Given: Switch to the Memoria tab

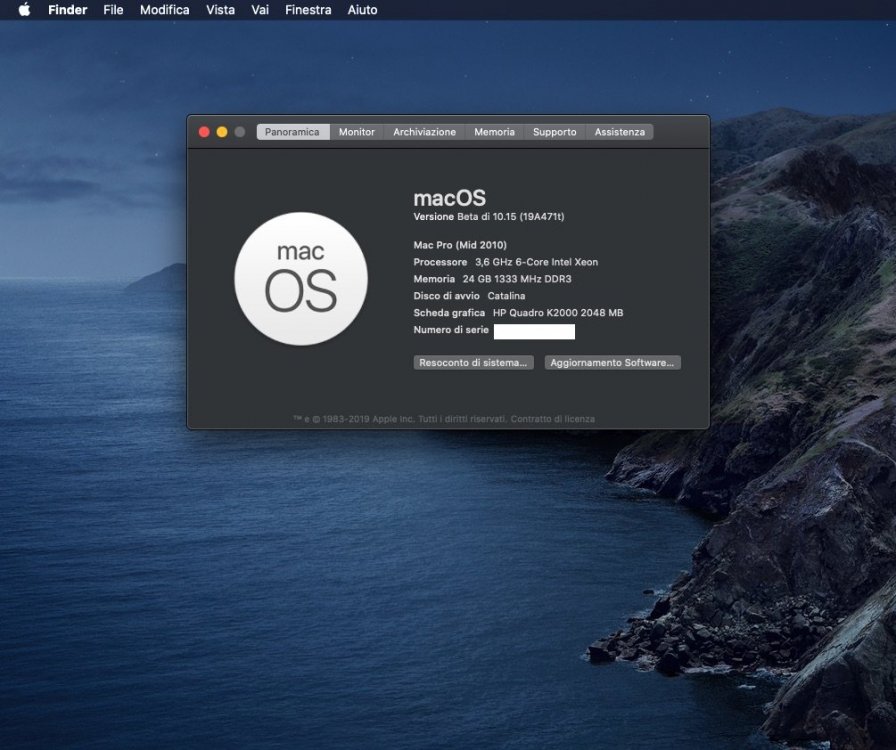Looking at the screenshot, I should 494,132.
